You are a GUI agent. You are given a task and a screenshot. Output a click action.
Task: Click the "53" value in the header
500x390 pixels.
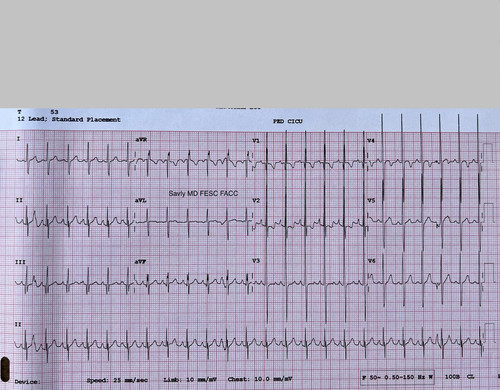[54, 112]
